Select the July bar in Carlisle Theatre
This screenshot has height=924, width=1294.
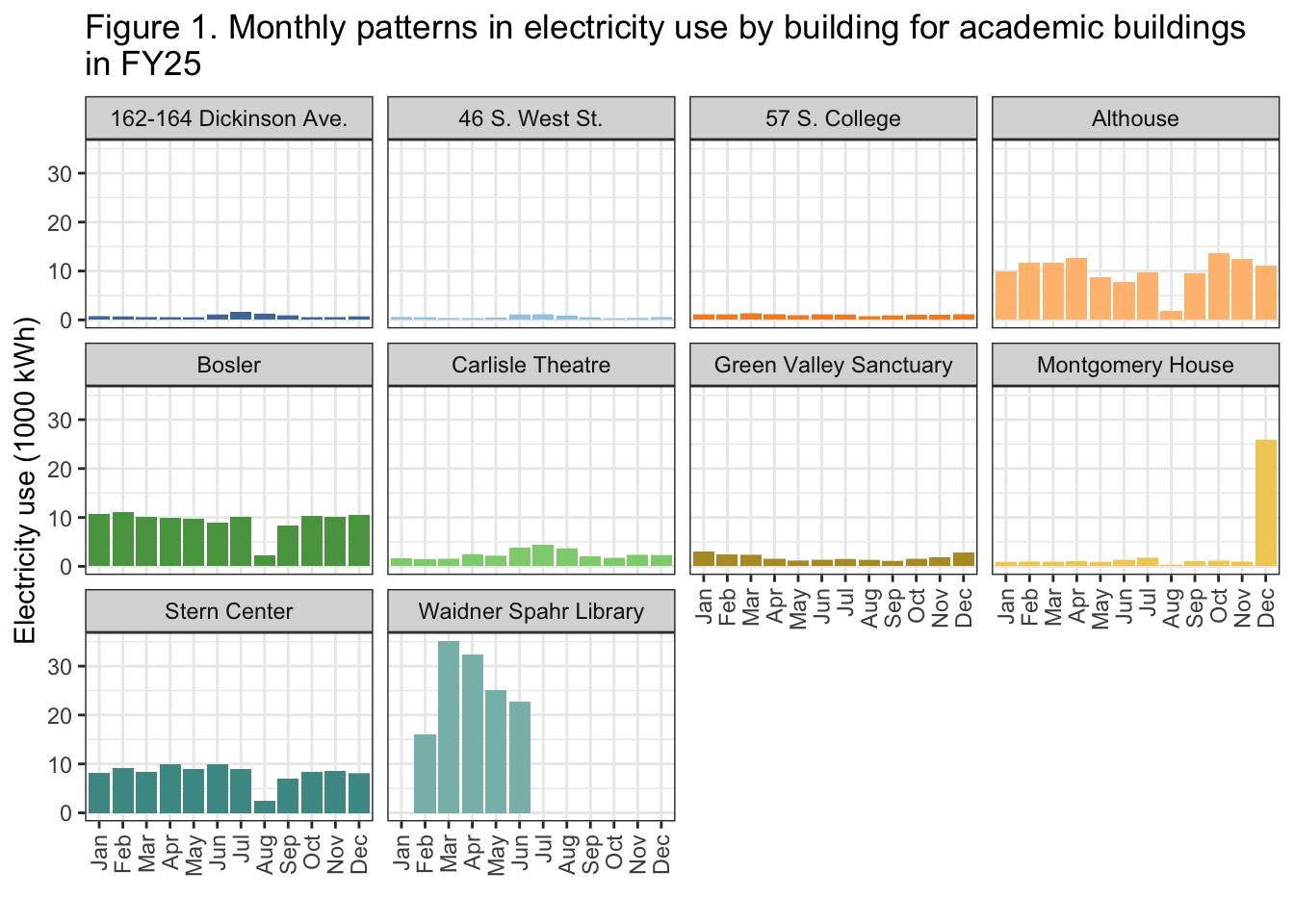(543, 556)
